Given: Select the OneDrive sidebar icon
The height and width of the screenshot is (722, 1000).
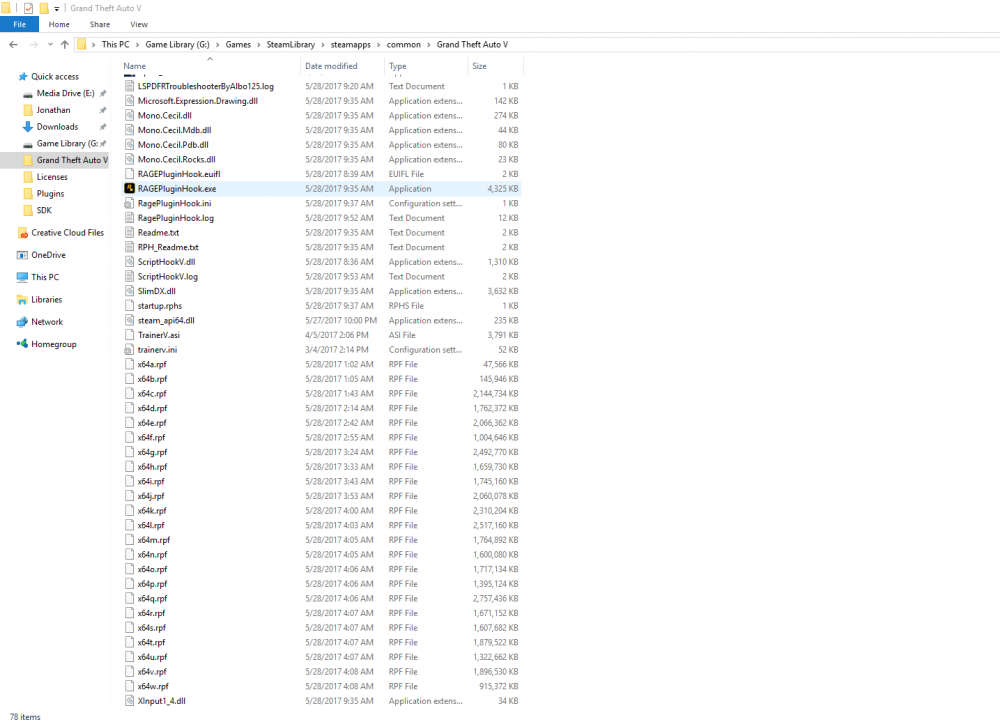Looking at the screenshot, I should tap(22, 255).
